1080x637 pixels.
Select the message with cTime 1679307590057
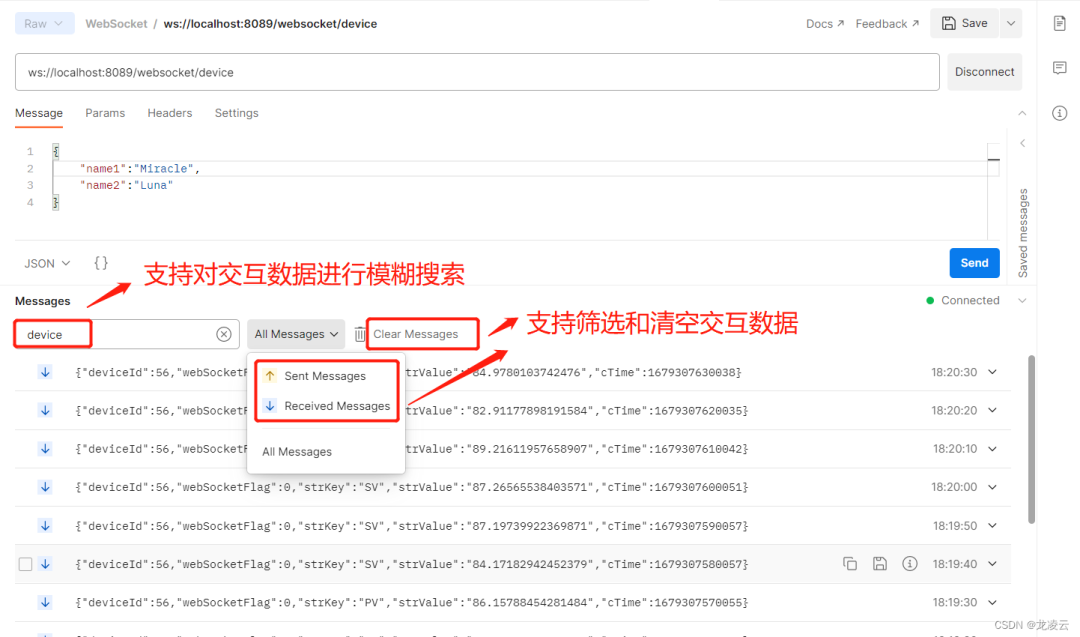click(x=512, y=525)
